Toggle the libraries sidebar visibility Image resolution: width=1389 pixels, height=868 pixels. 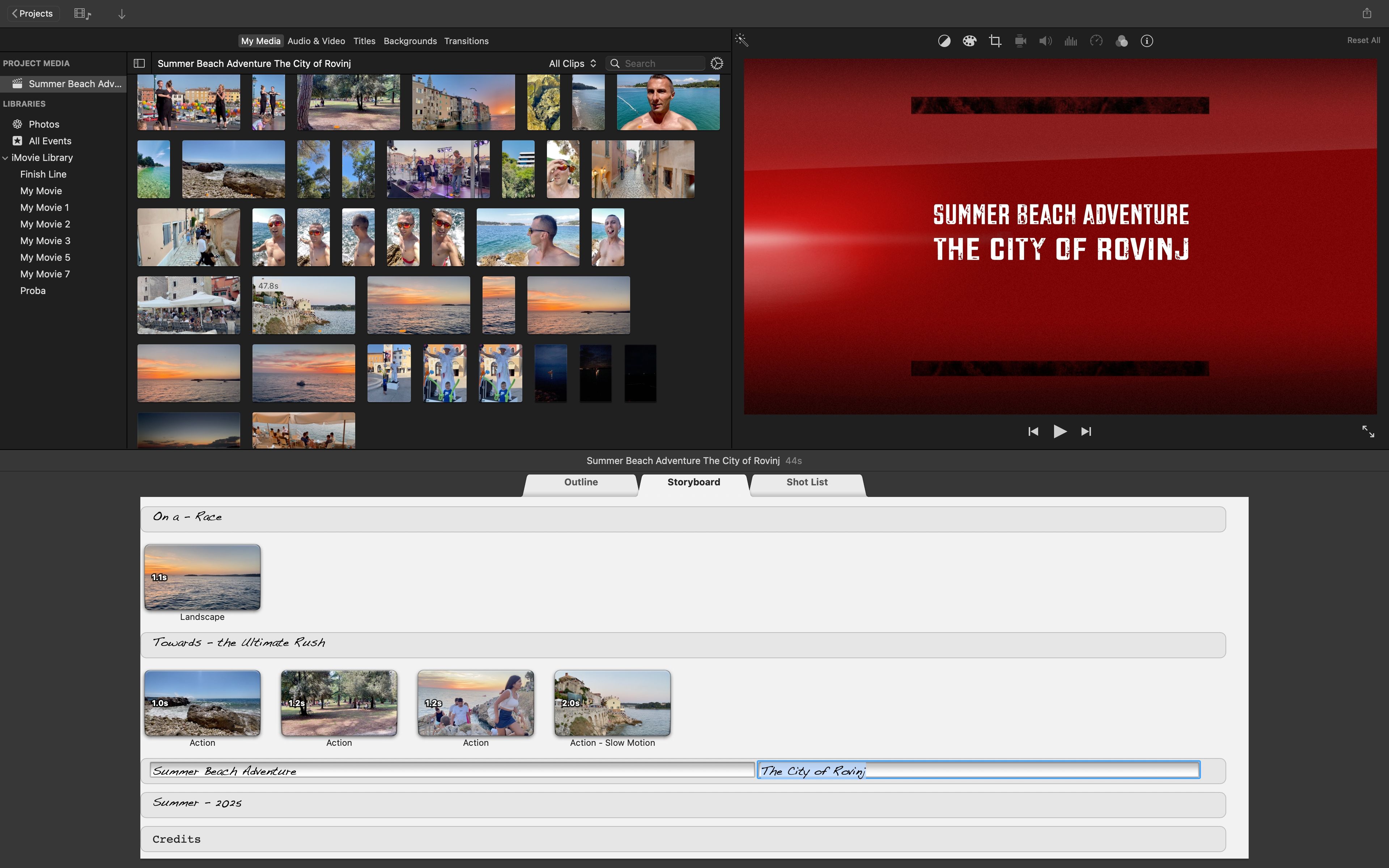[139, 63]
